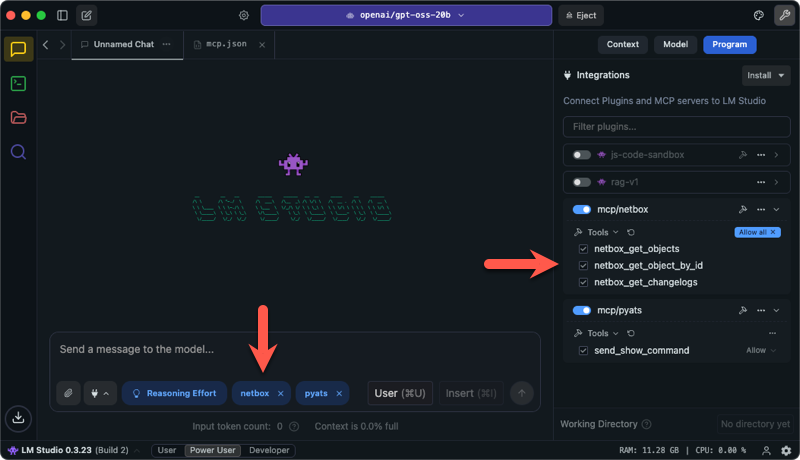The image size is (800, 460).
Task: Open model settings gear near model selector
Action: (244, 15)
